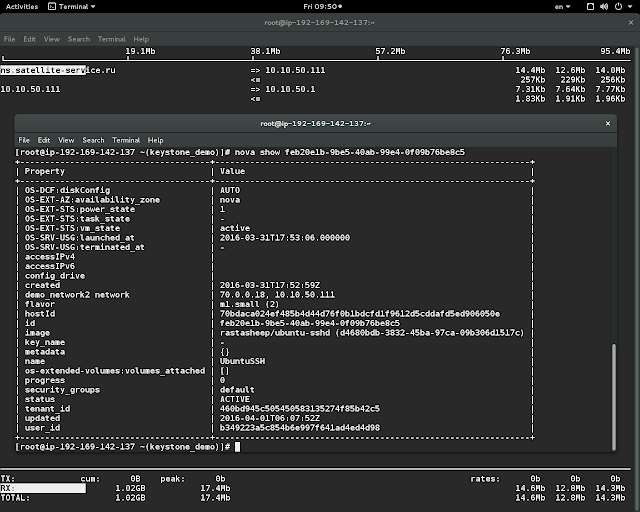
Task: Click the Fri 09:50 clock
Action: coord(322,7)
